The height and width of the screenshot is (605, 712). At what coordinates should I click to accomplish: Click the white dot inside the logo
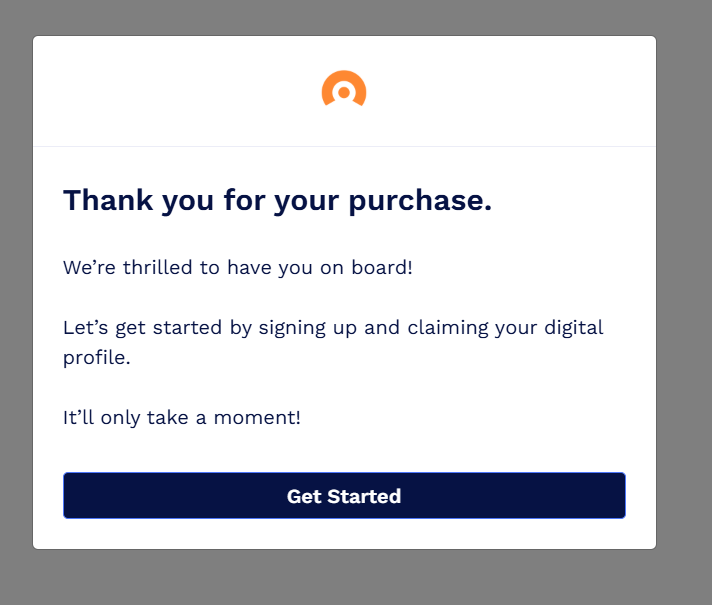pyautogui.click(x=344, y=92)
